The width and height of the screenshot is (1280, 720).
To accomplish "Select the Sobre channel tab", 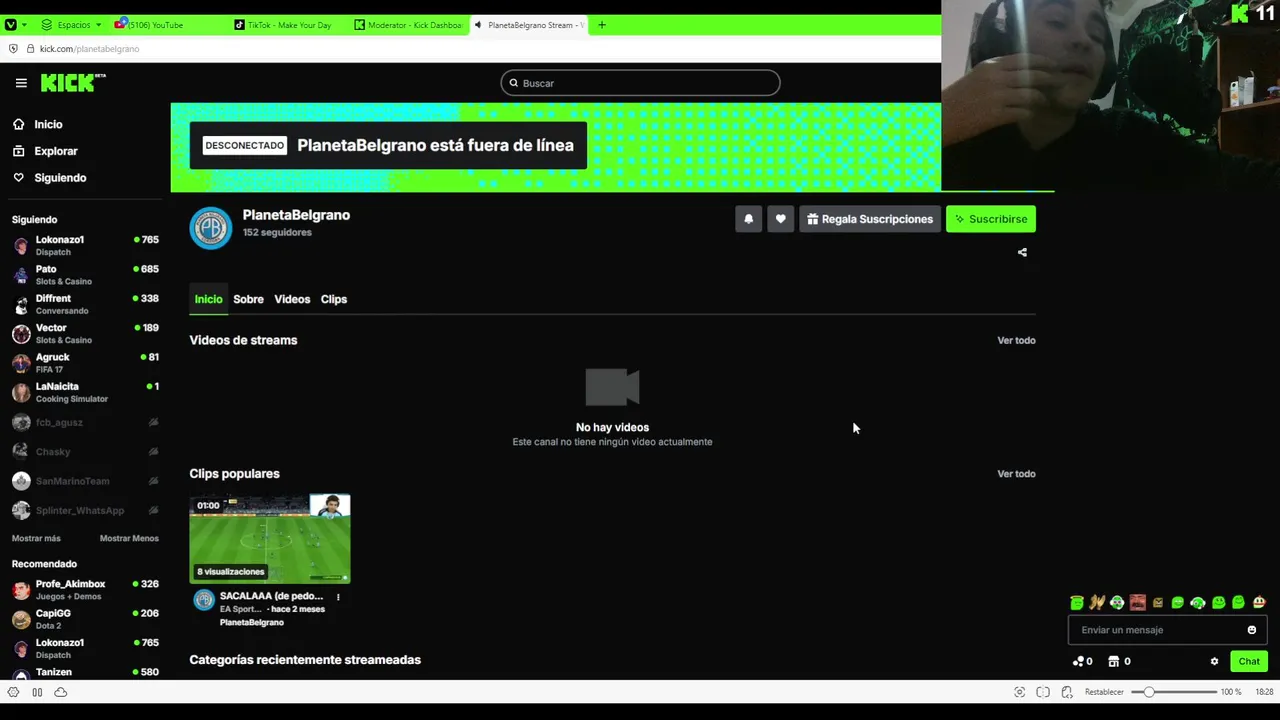I will [x=248, y=299].
